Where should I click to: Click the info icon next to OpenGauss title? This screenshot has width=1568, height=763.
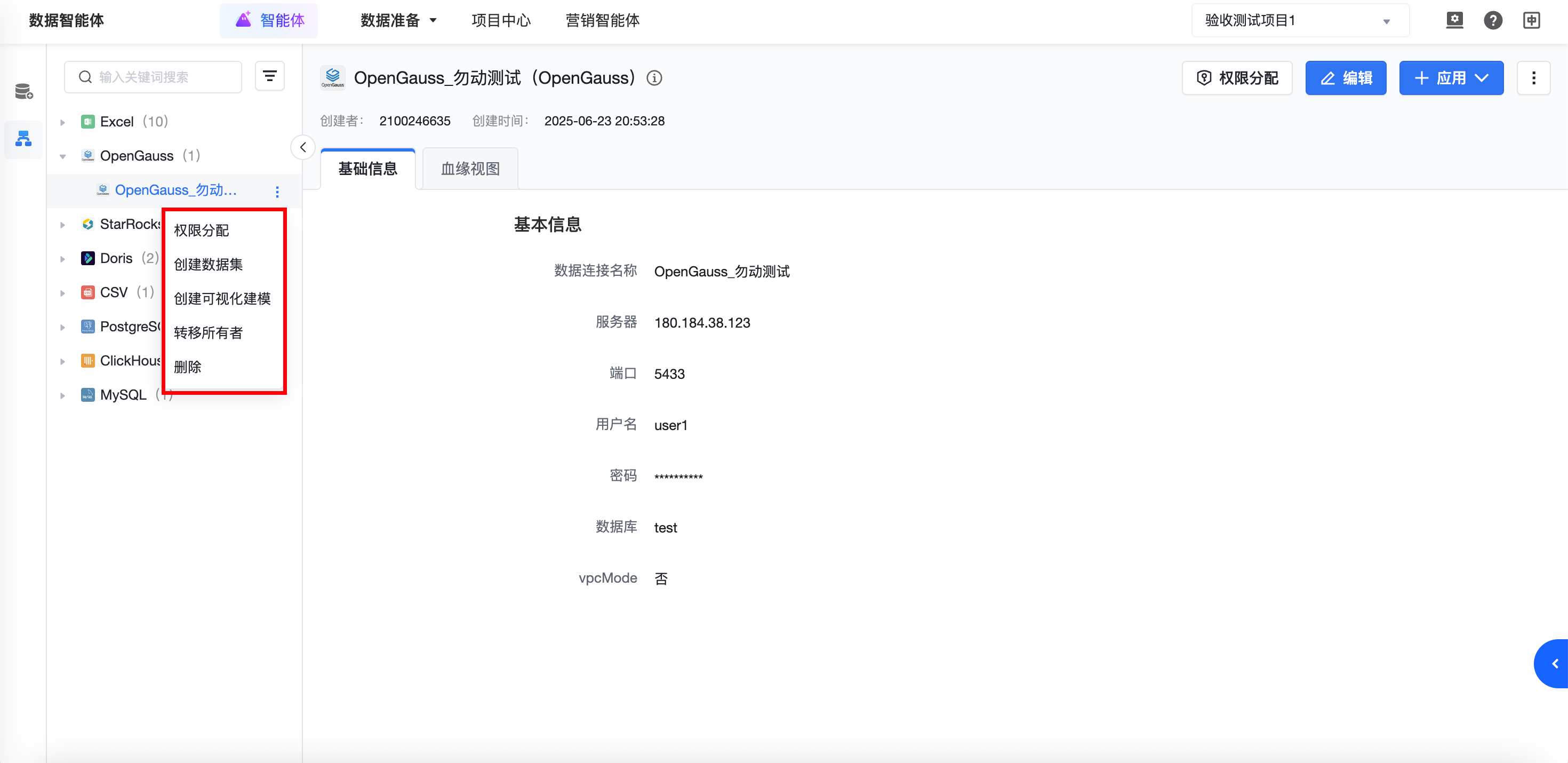click(x=654, y=78)
